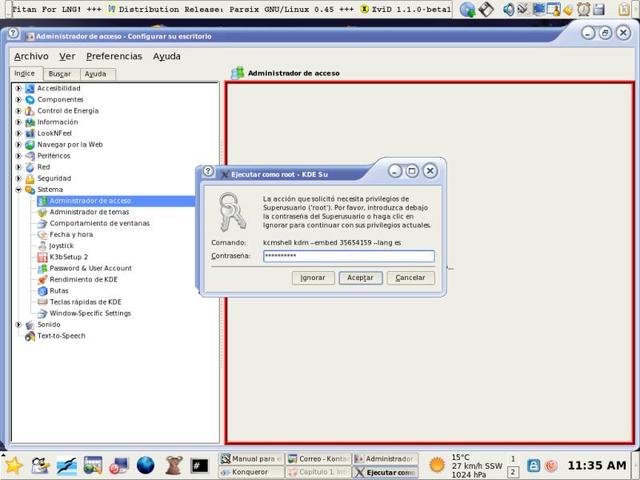This screenshot has height=480, width=640.
Task: Launch the terminal from the bottom panel
Action: pyautogui.click(x=200, y=465)
